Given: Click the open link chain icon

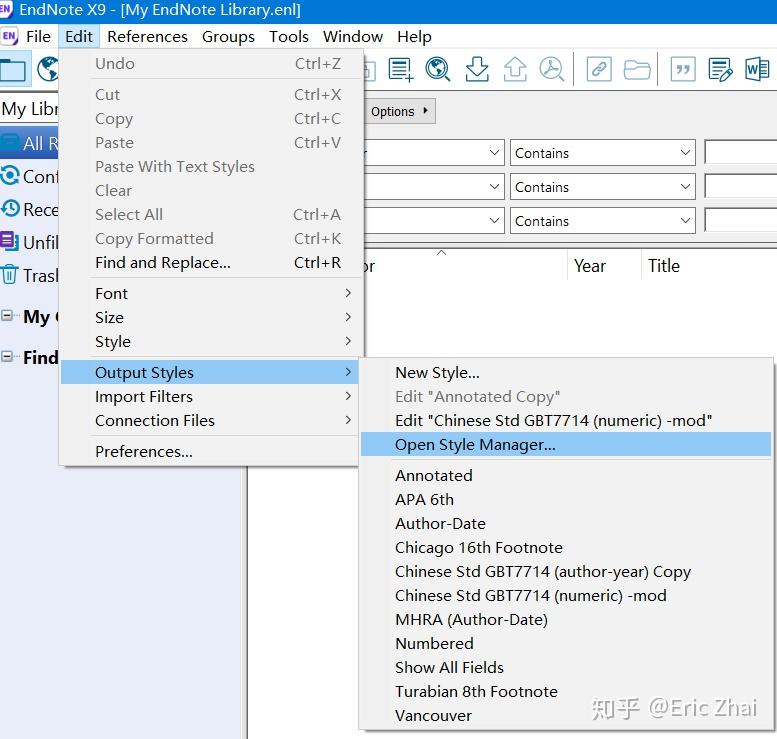Looking at the screenshot, I should 599,69.
